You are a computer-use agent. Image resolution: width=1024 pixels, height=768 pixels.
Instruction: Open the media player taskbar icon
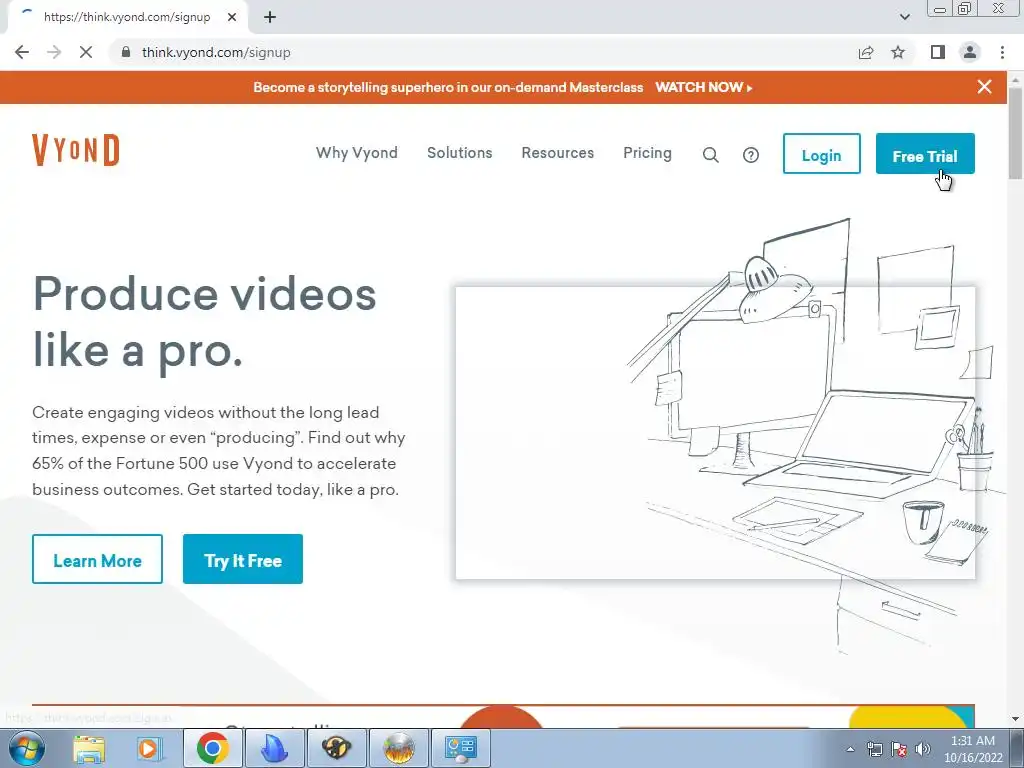(148, 748)
